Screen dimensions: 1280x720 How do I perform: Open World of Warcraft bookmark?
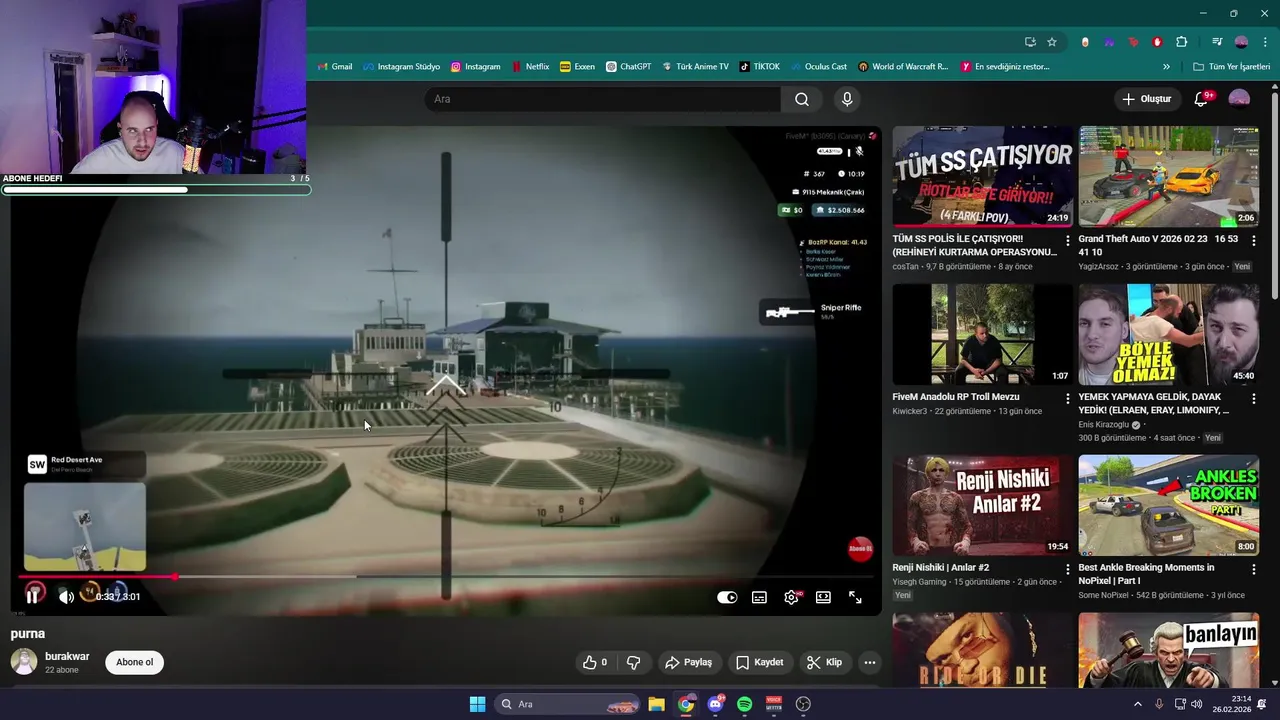[903, 67]
